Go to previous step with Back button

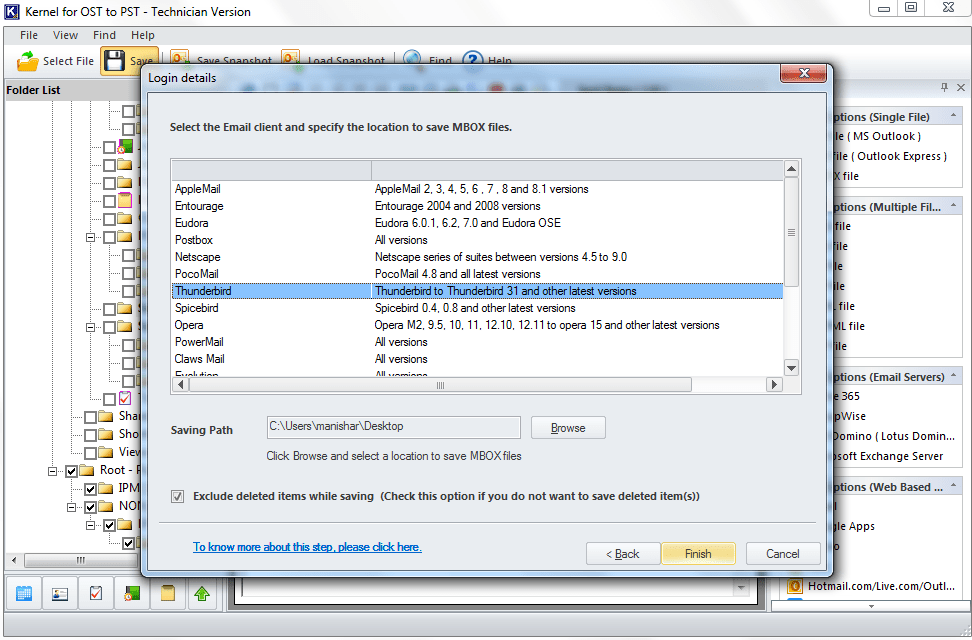(622, 554)
